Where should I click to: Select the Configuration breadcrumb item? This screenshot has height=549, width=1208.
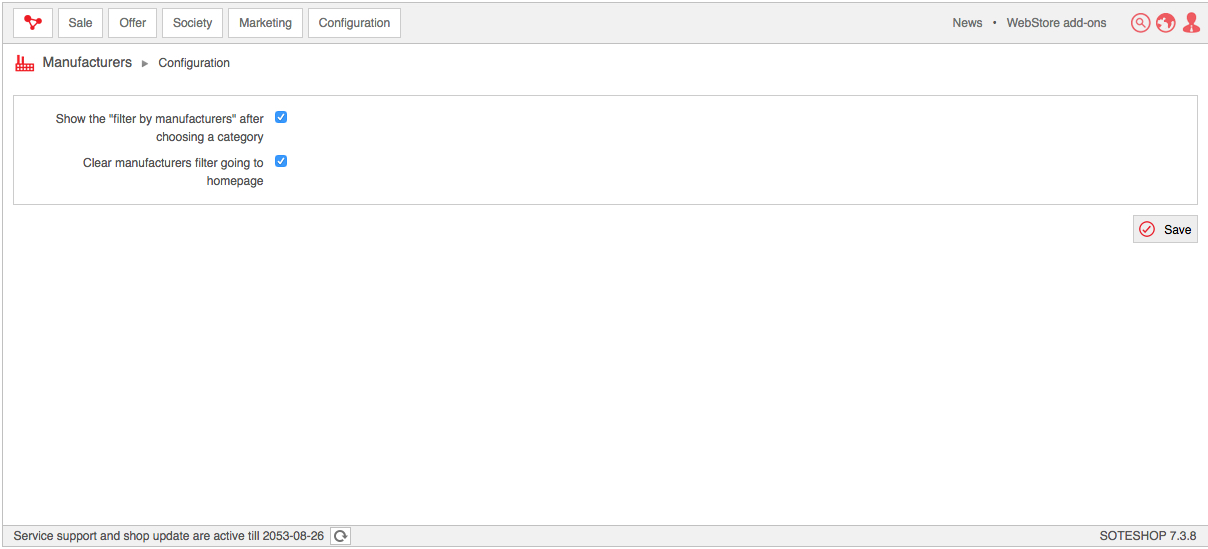194,63
